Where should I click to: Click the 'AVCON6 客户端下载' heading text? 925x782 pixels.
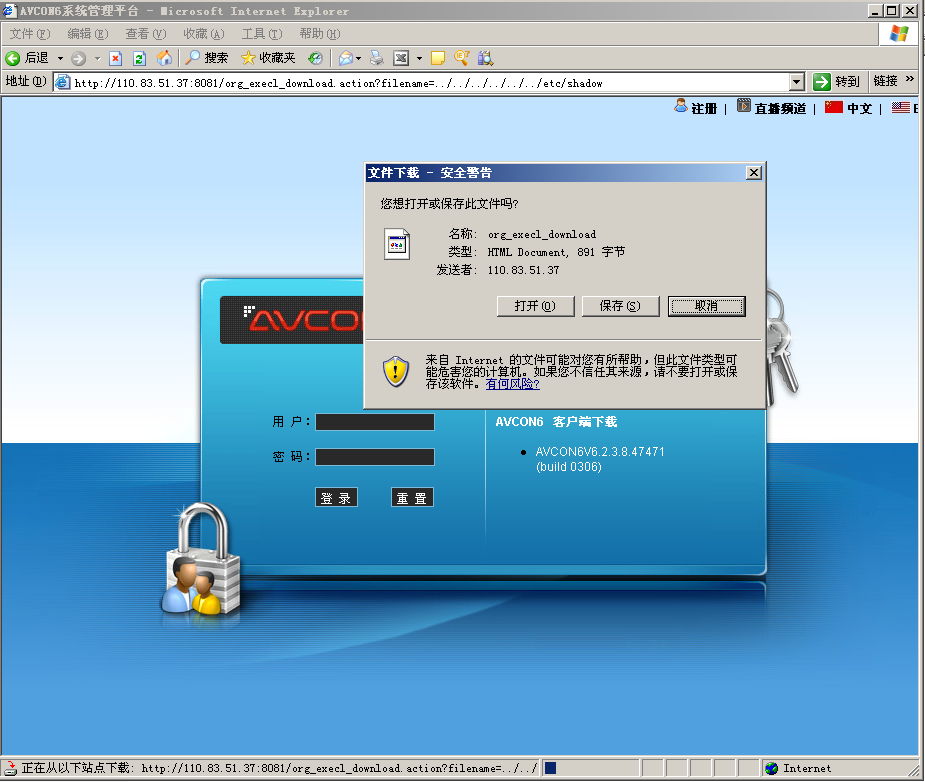click(x=556, y=422)
